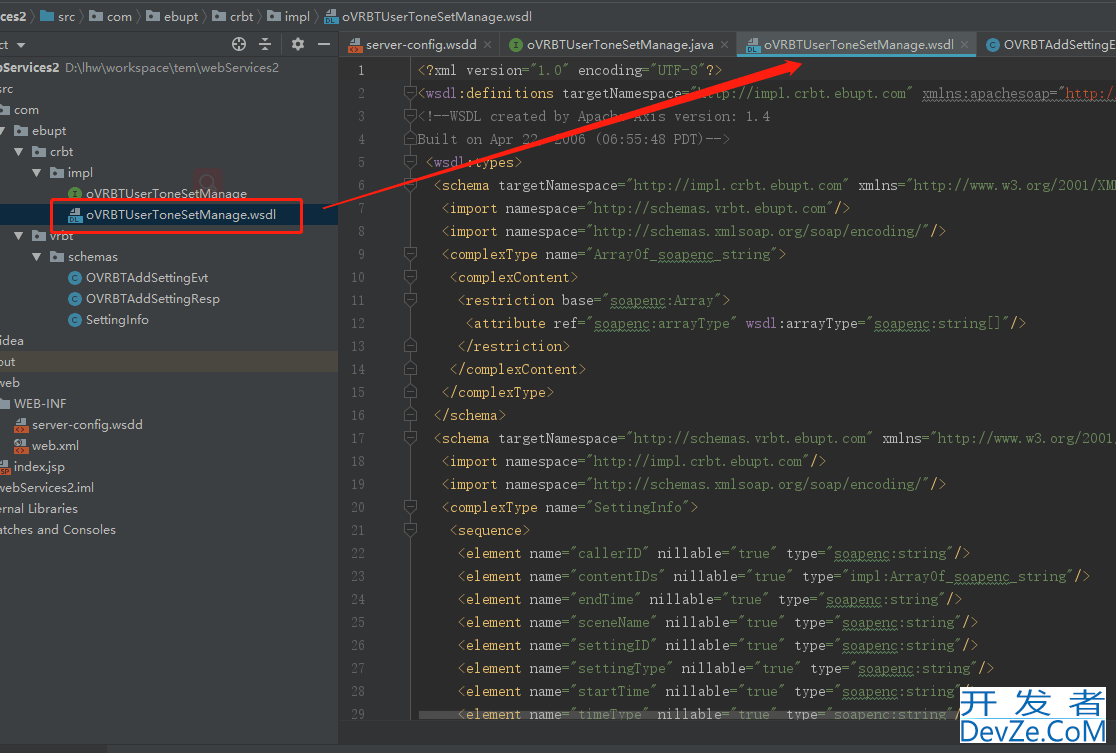The image size is (1116, 753).
Task: Close the oVRBTUserToneSetManage.wsdl tab
Action: pos(964,44)
